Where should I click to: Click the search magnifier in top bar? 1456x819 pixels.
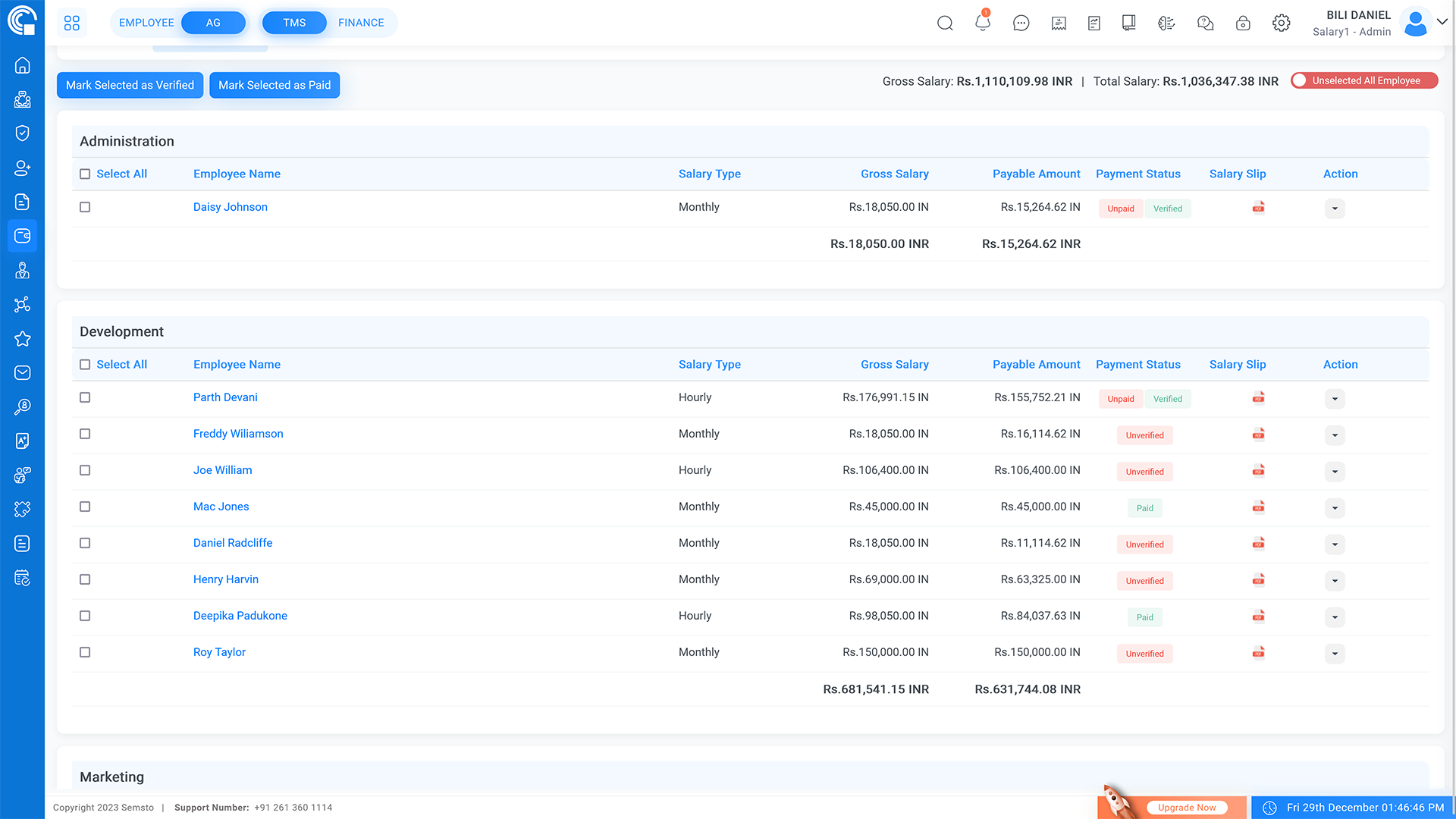tap(945, 23)
